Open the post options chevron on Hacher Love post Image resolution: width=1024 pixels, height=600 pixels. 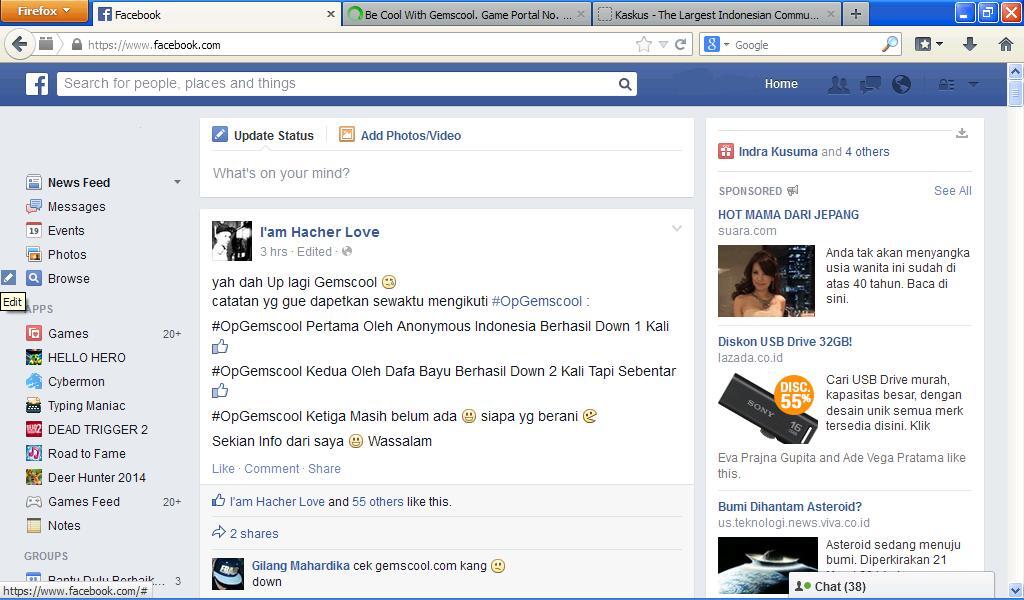tap(677, 228)
